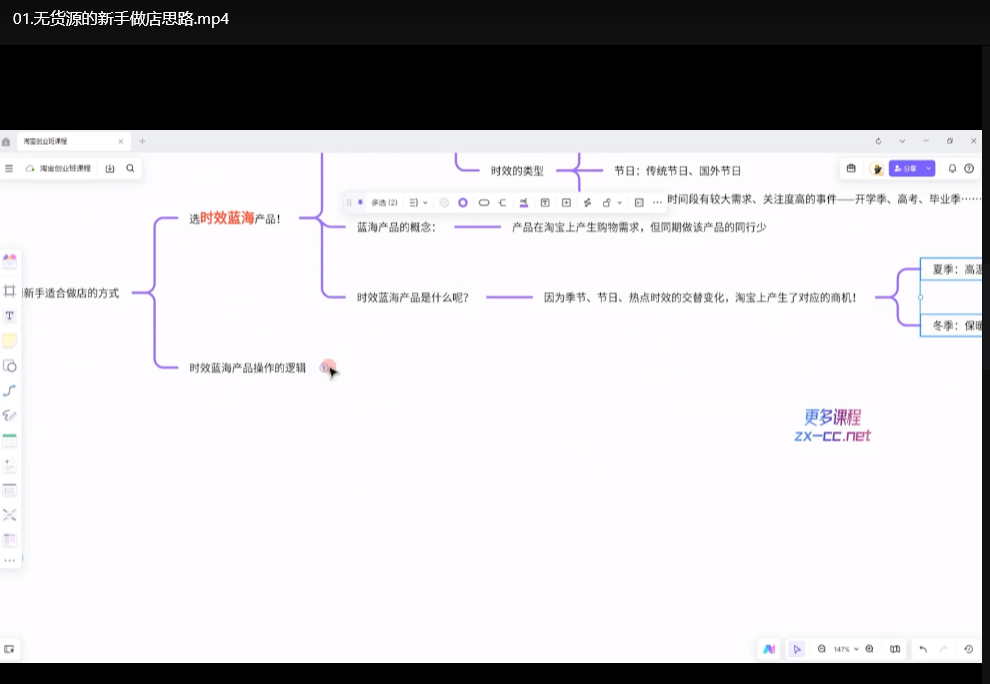Select the mind map tool
Image resolution: width=990 pixels, height=684 pixels.
[x=9, y=515]
